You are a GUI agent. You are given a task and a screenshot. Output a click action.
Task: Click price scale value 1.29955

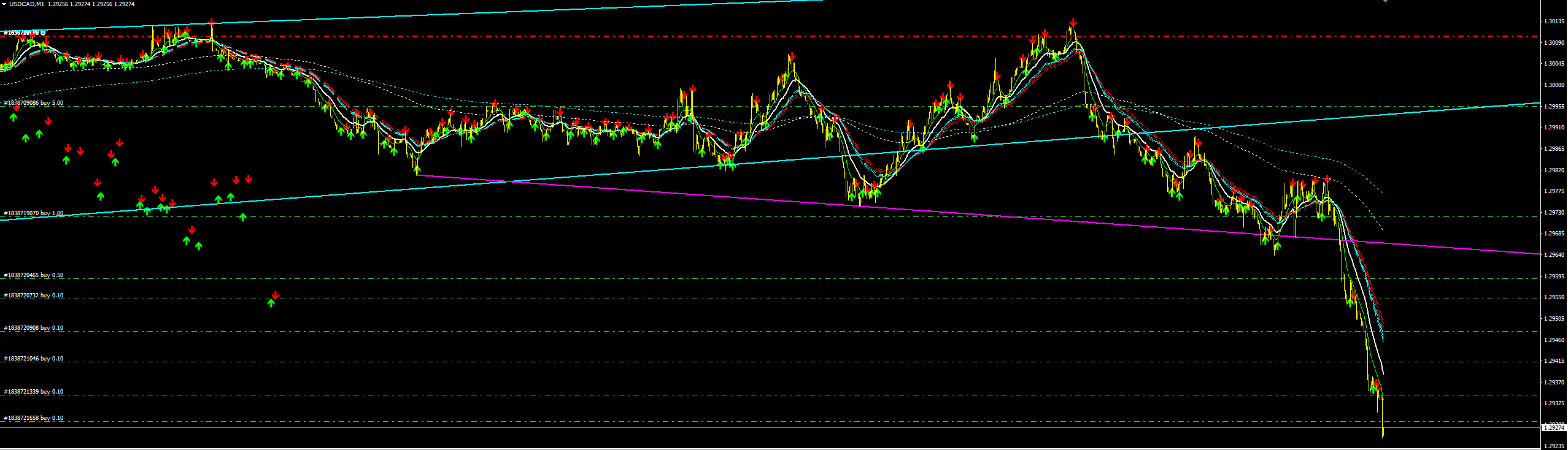point(1553,107)
